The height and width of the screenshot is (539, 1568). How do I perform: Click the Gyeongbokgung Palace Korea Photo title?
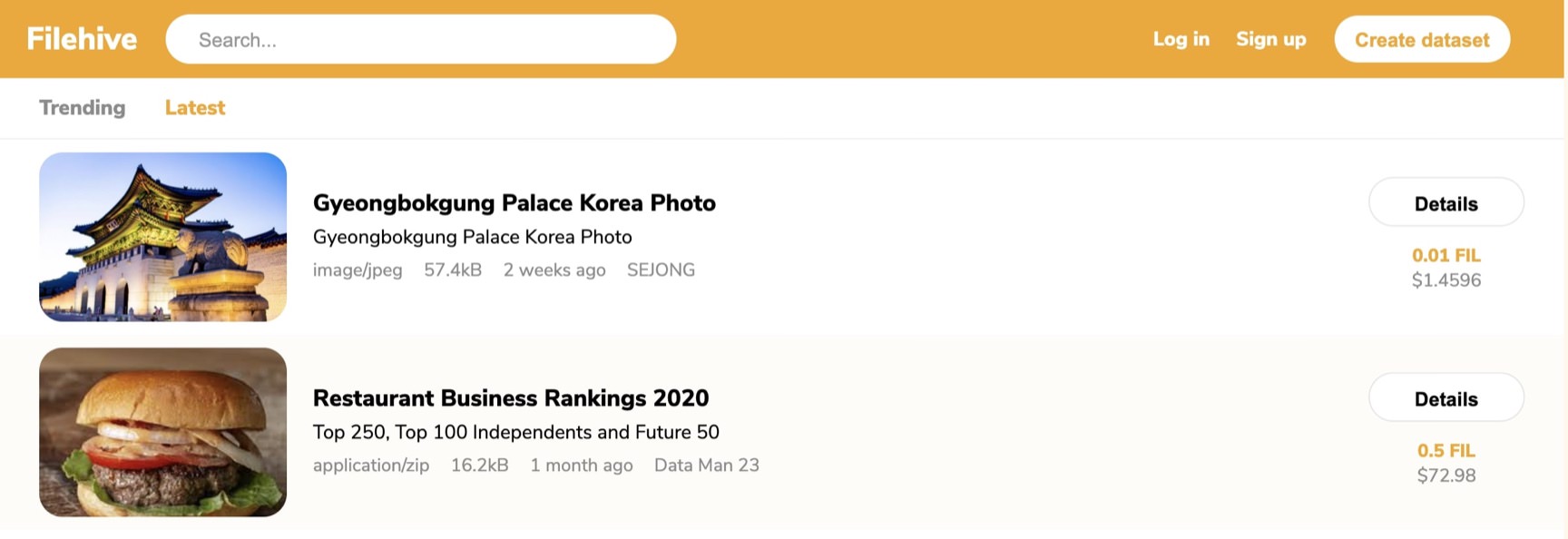click(514, 203)
